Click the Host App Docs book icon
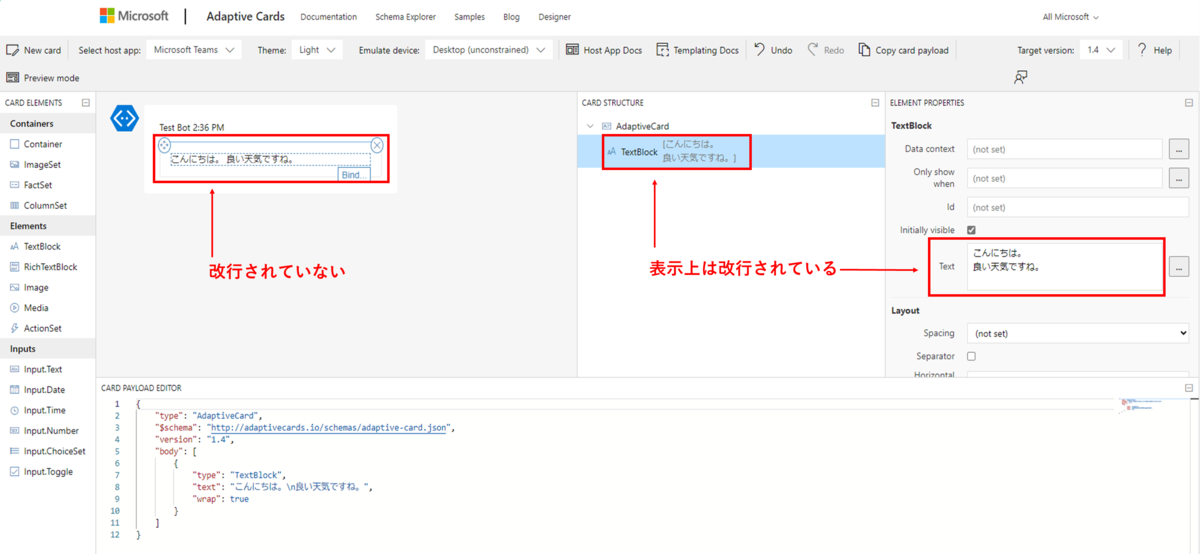The image size is (1200, 554). 572,50
